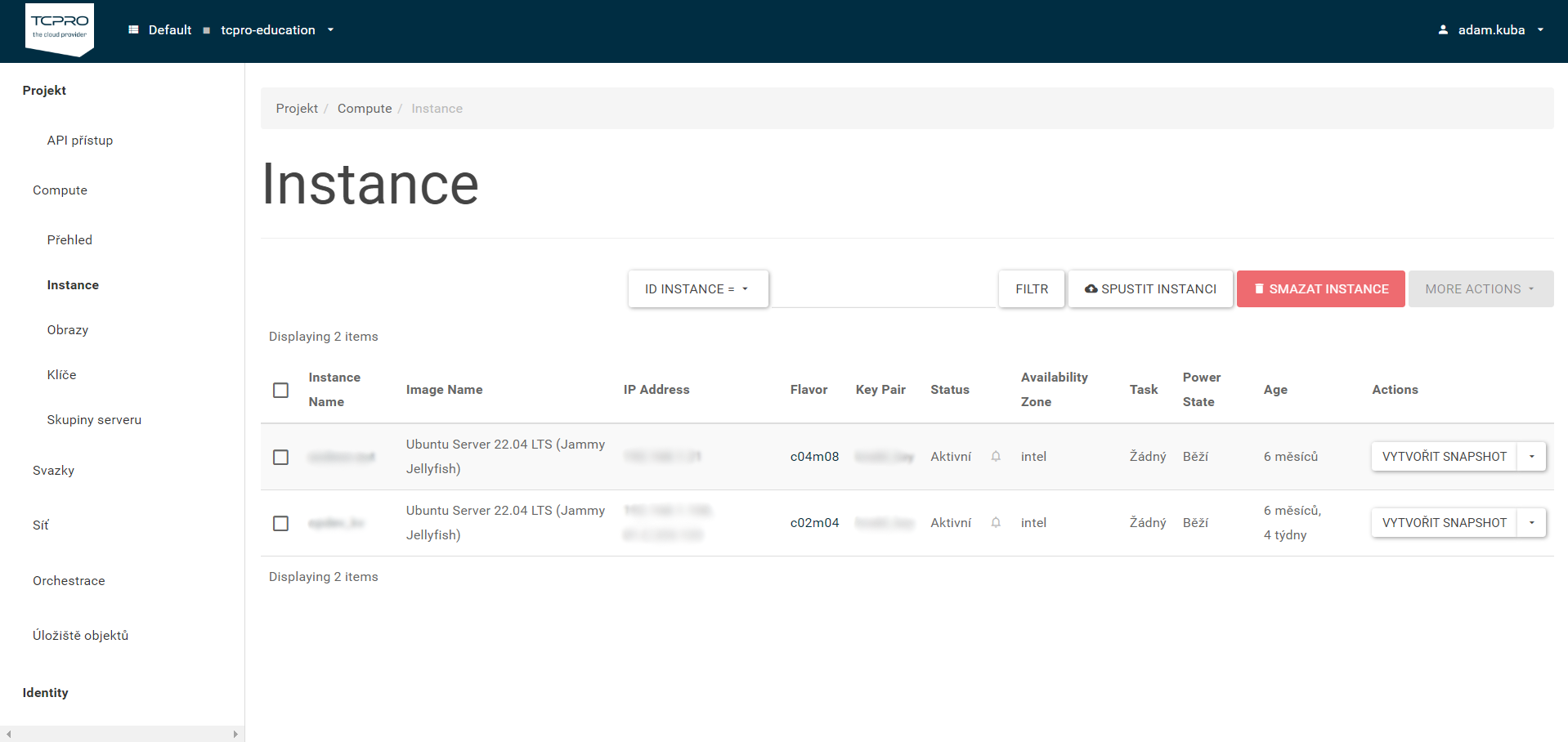Screen dimensions: 1568x742
Task: Click the Default domain label in the header
Action: point(169,29)
